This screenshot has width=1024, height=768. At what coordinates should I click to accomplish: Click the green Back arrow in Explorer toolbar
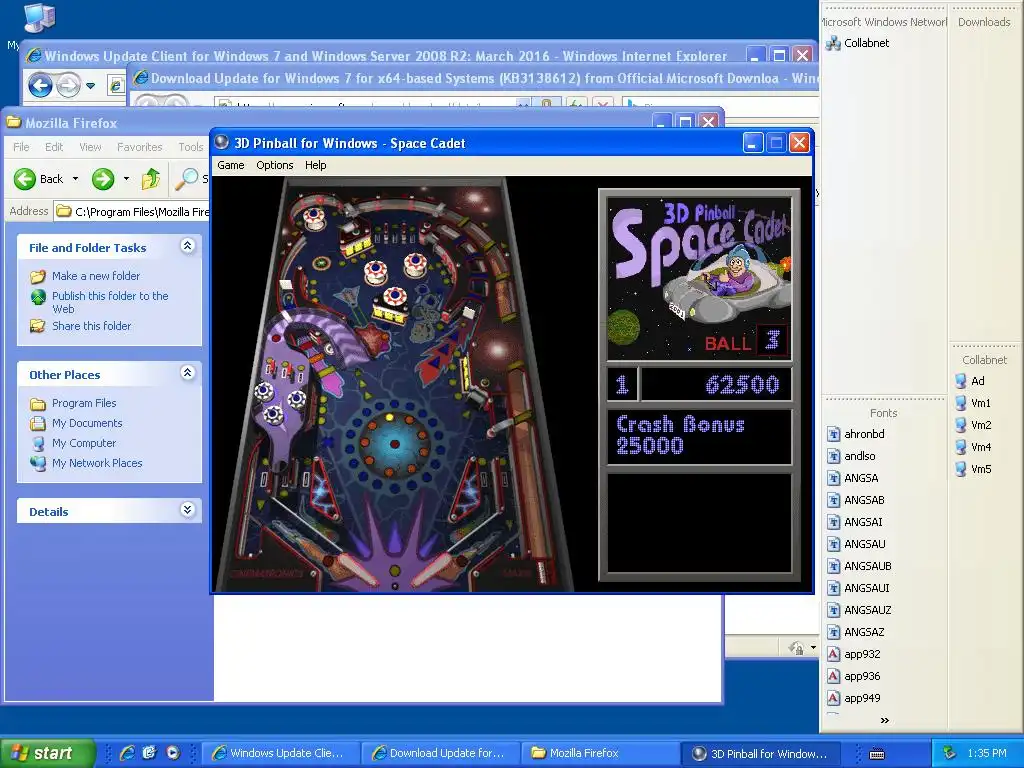tap(25, 179)
